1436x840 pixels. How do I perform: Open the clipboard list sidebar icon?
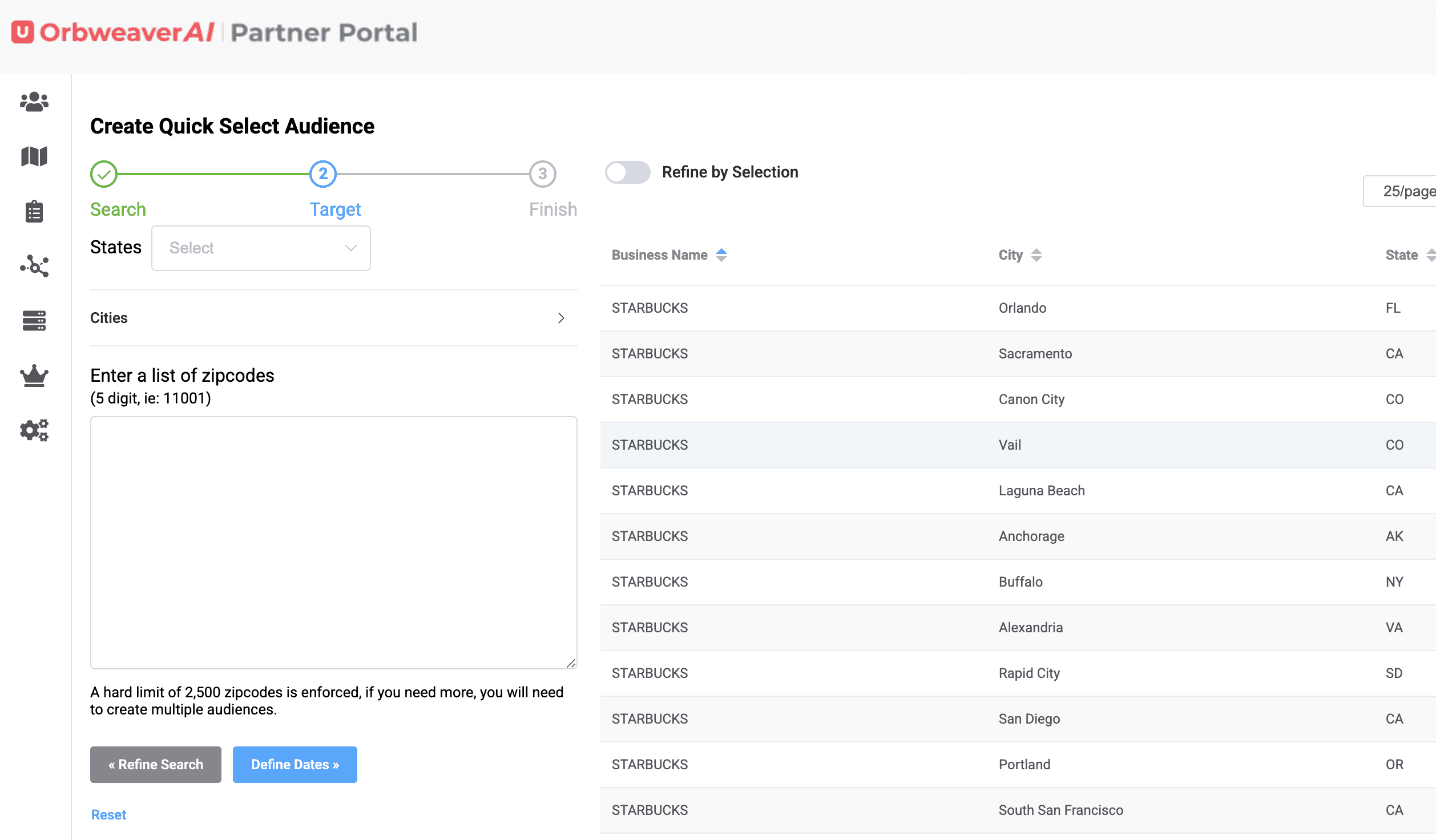coord(34,211)
